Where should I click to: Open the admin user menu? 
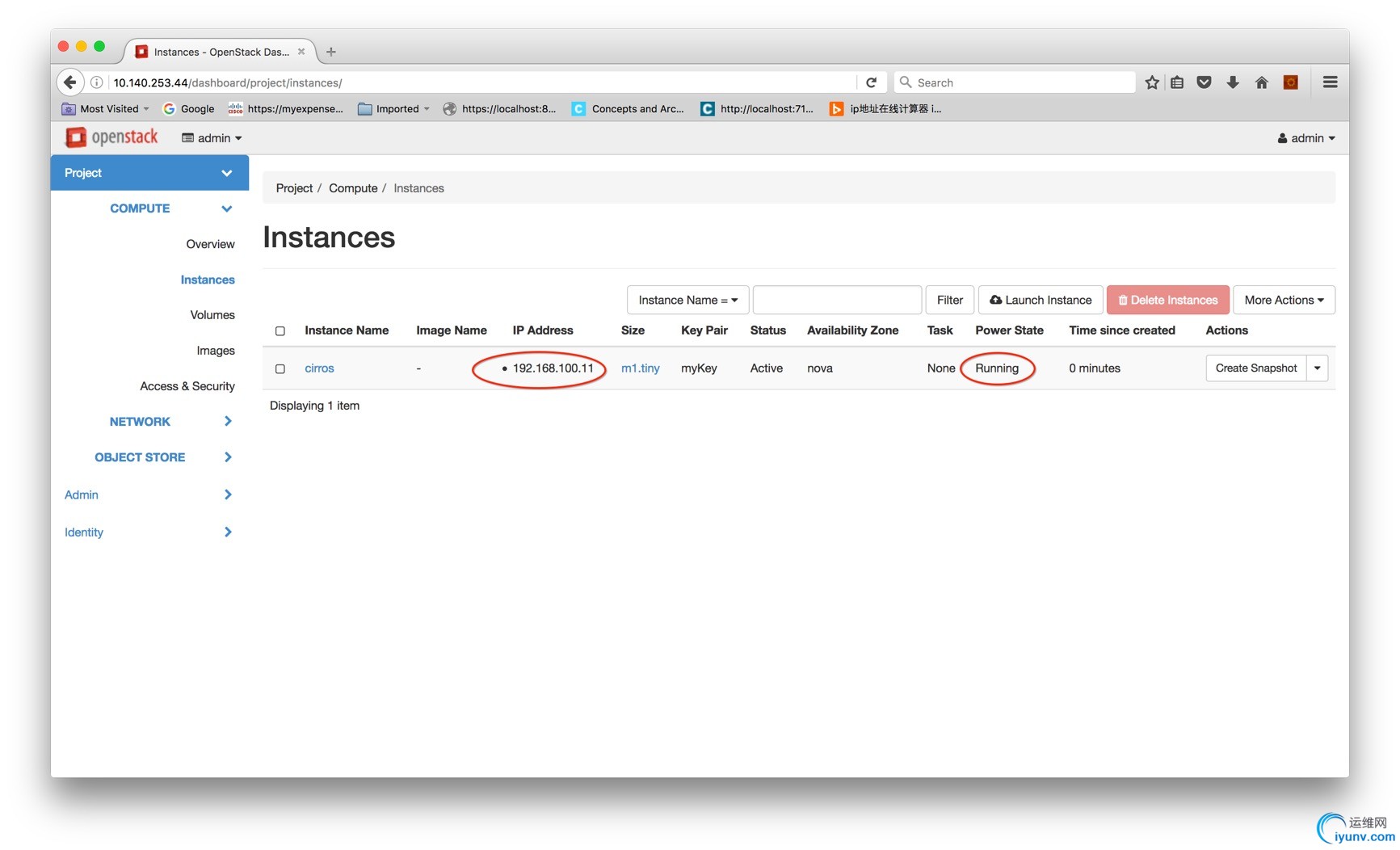pos(1306,138)
